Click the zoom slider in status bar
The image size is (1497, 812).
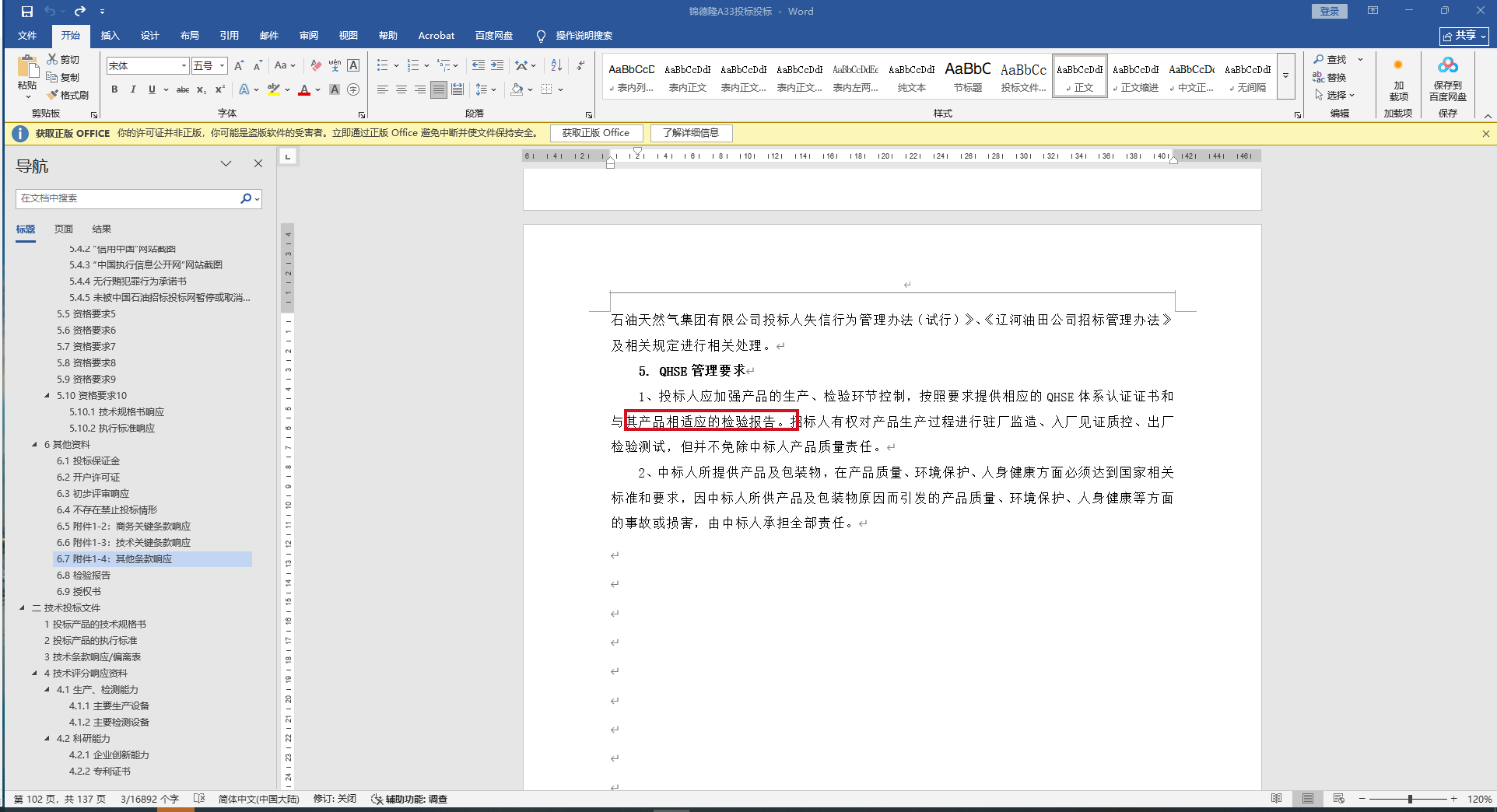[x=1410, y=799]
